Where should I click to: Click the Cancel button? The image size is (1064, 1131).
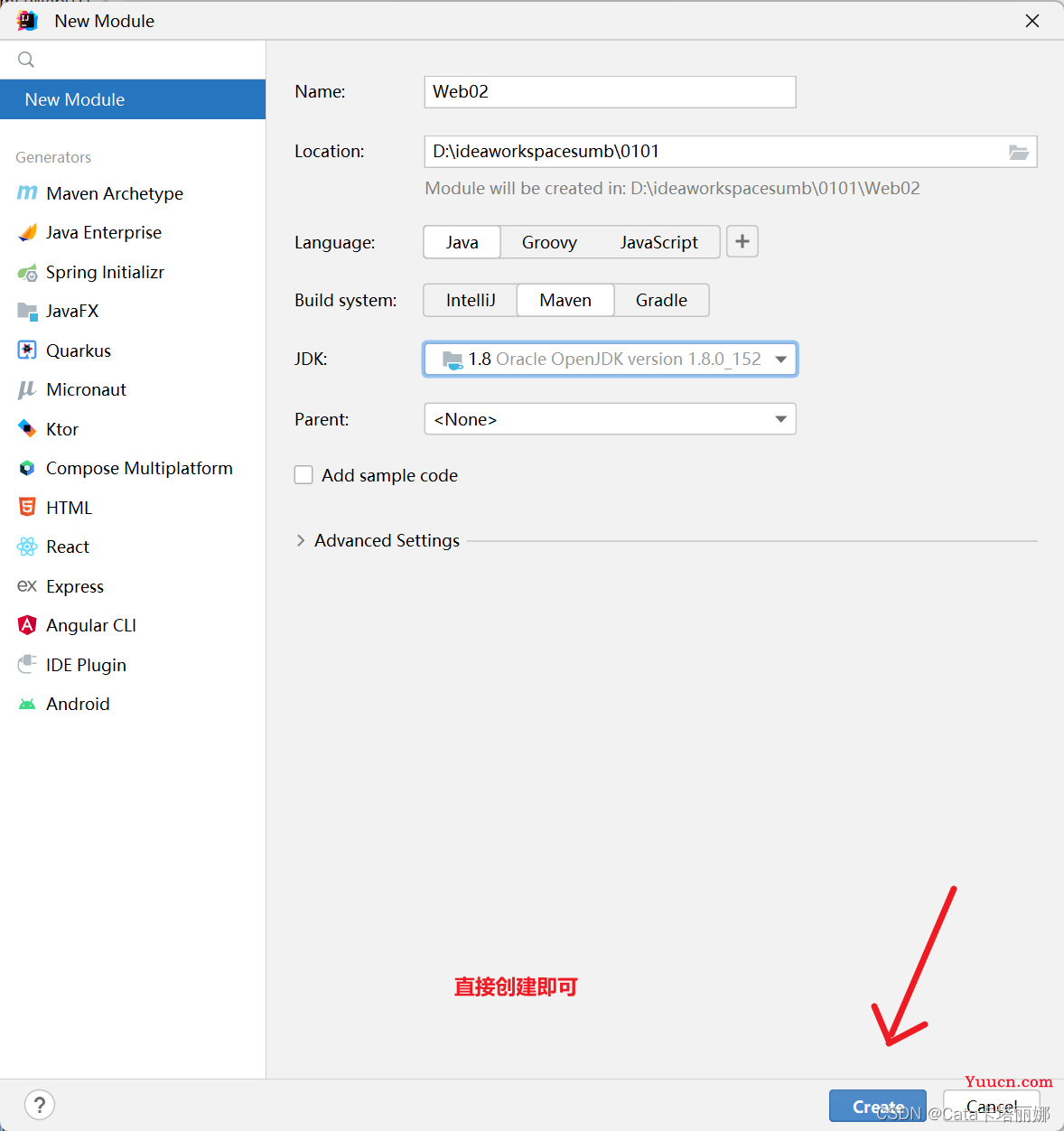992,1106
